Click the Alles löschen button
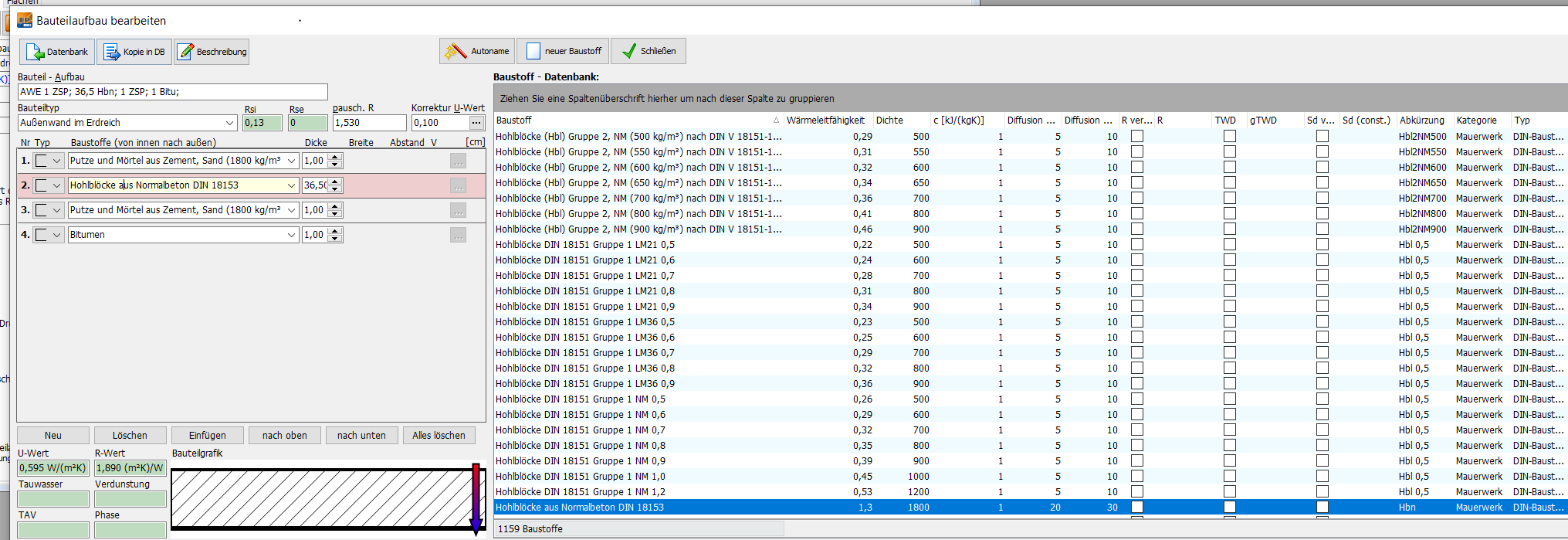1568x540 pixels. click(x=439, y=436)
